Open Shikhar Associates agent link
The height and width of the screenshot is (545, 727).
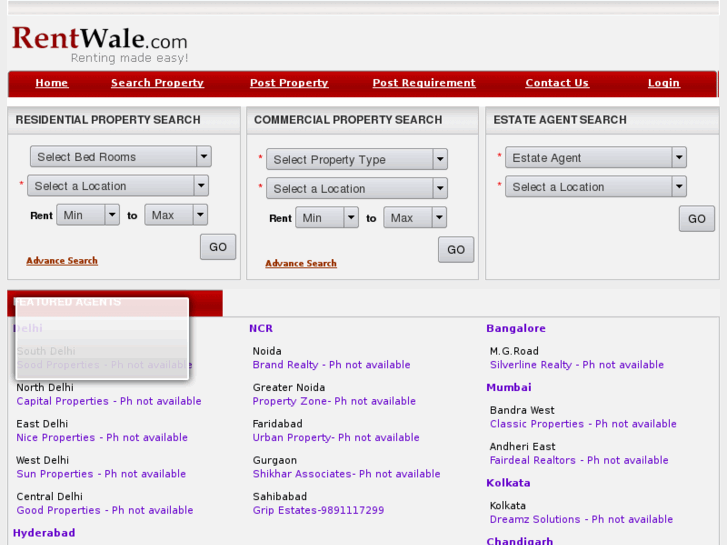point(346,474)
